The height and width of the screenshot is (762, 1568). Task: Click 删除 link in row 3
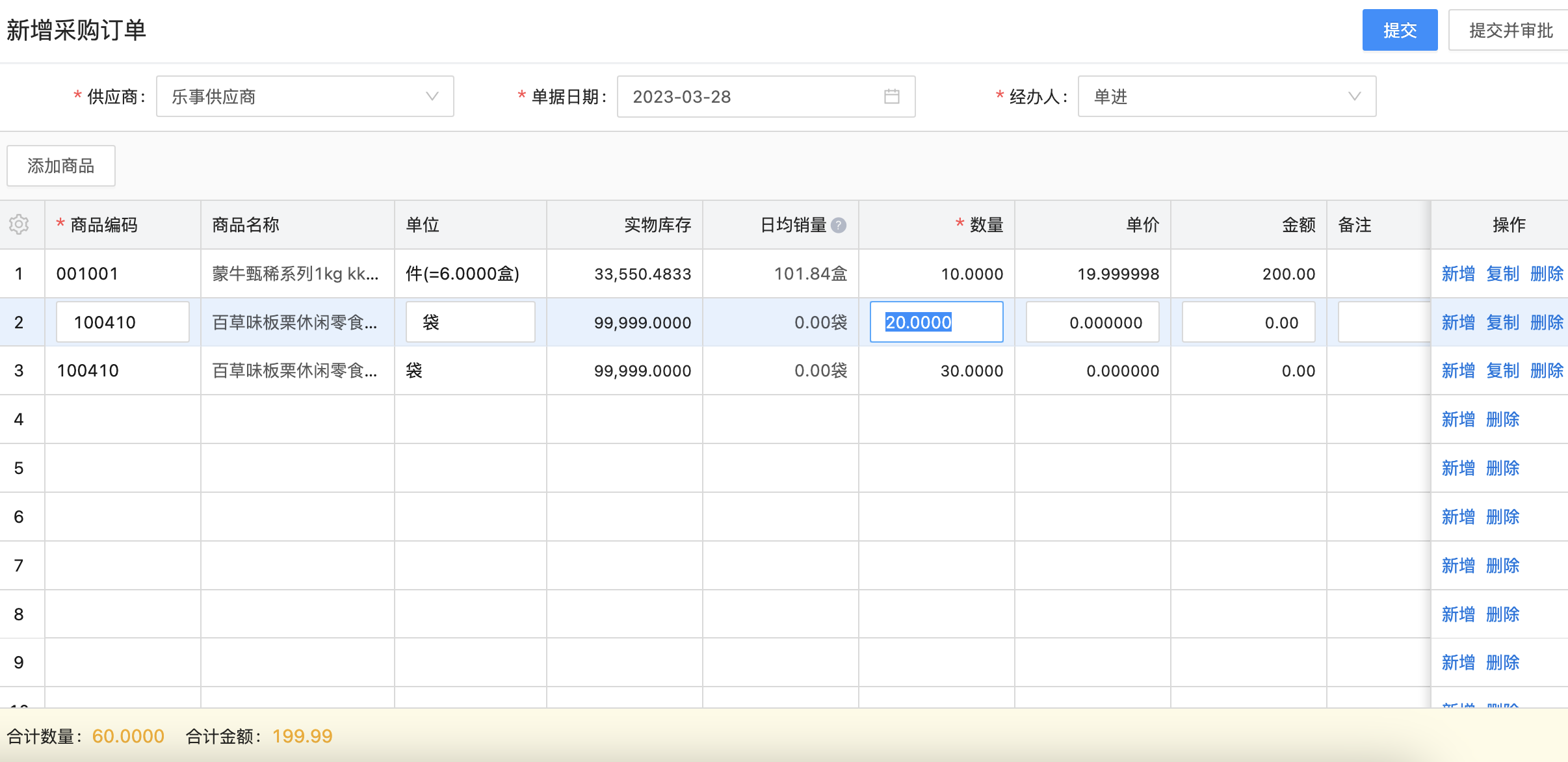tap(1547, 371)
